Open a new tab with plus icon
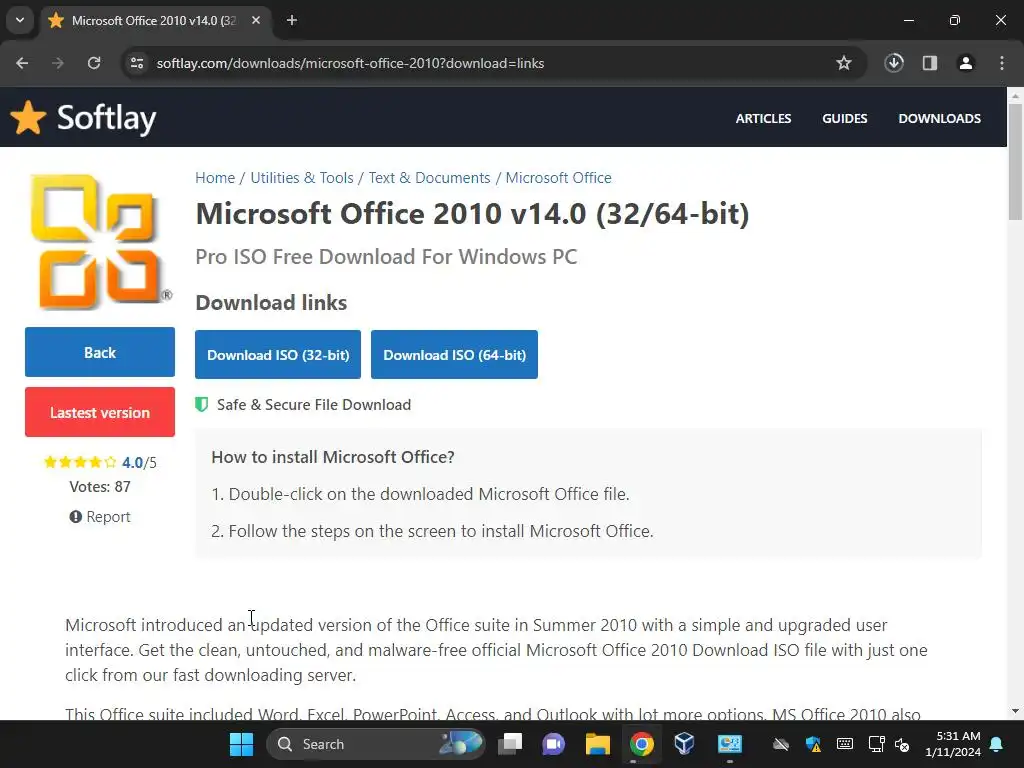1024x768 pixels. pyautogui.click(x=292, y=20)
